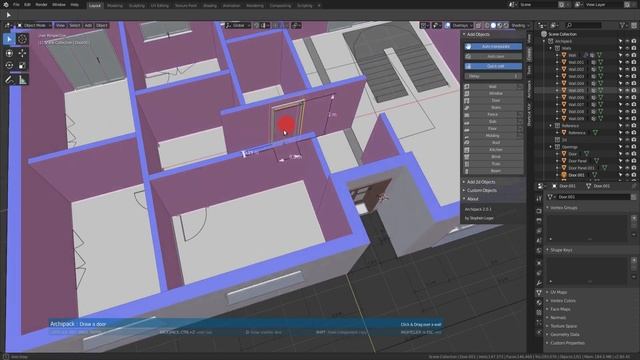Expand the Custom Objects panel
Screen dimensions: 640x360
(x=482, y=191)
